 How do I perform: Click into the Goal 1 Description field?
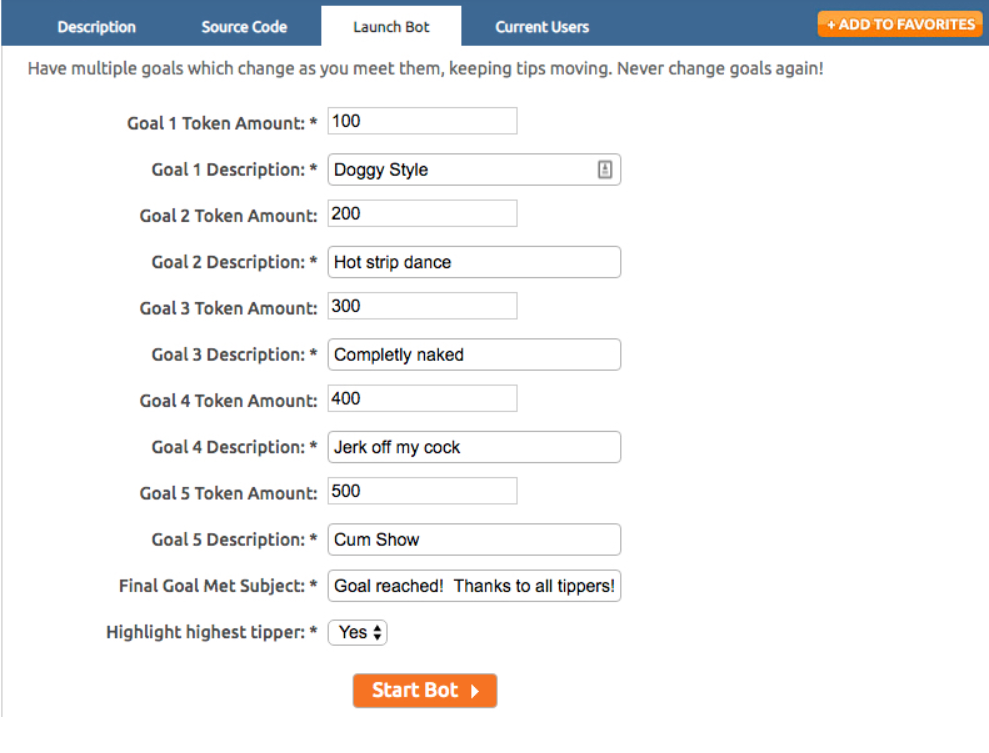[x=462, y=170]
